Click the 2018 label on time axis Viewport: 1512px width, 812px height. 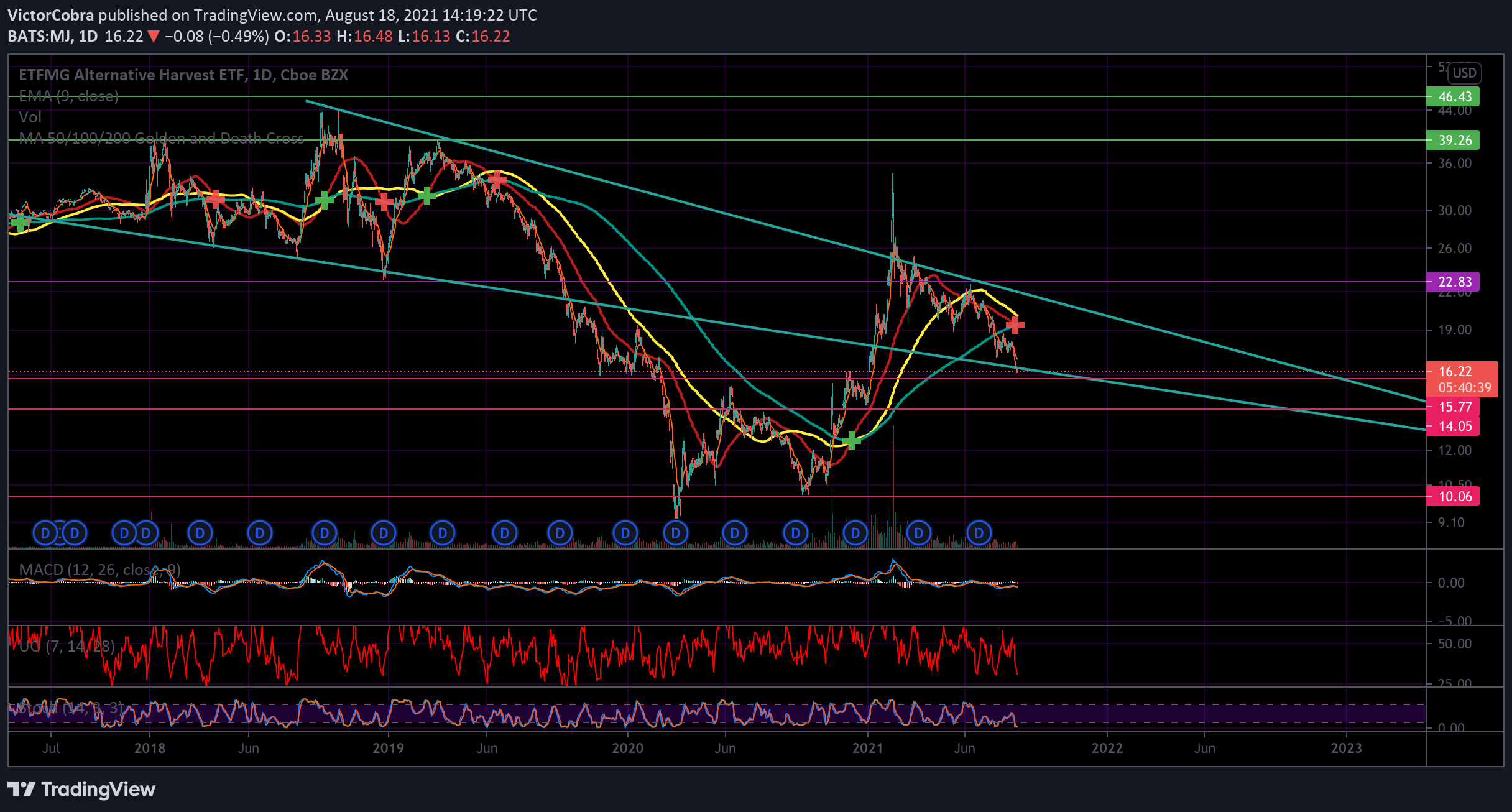click(x=150, y=748)
